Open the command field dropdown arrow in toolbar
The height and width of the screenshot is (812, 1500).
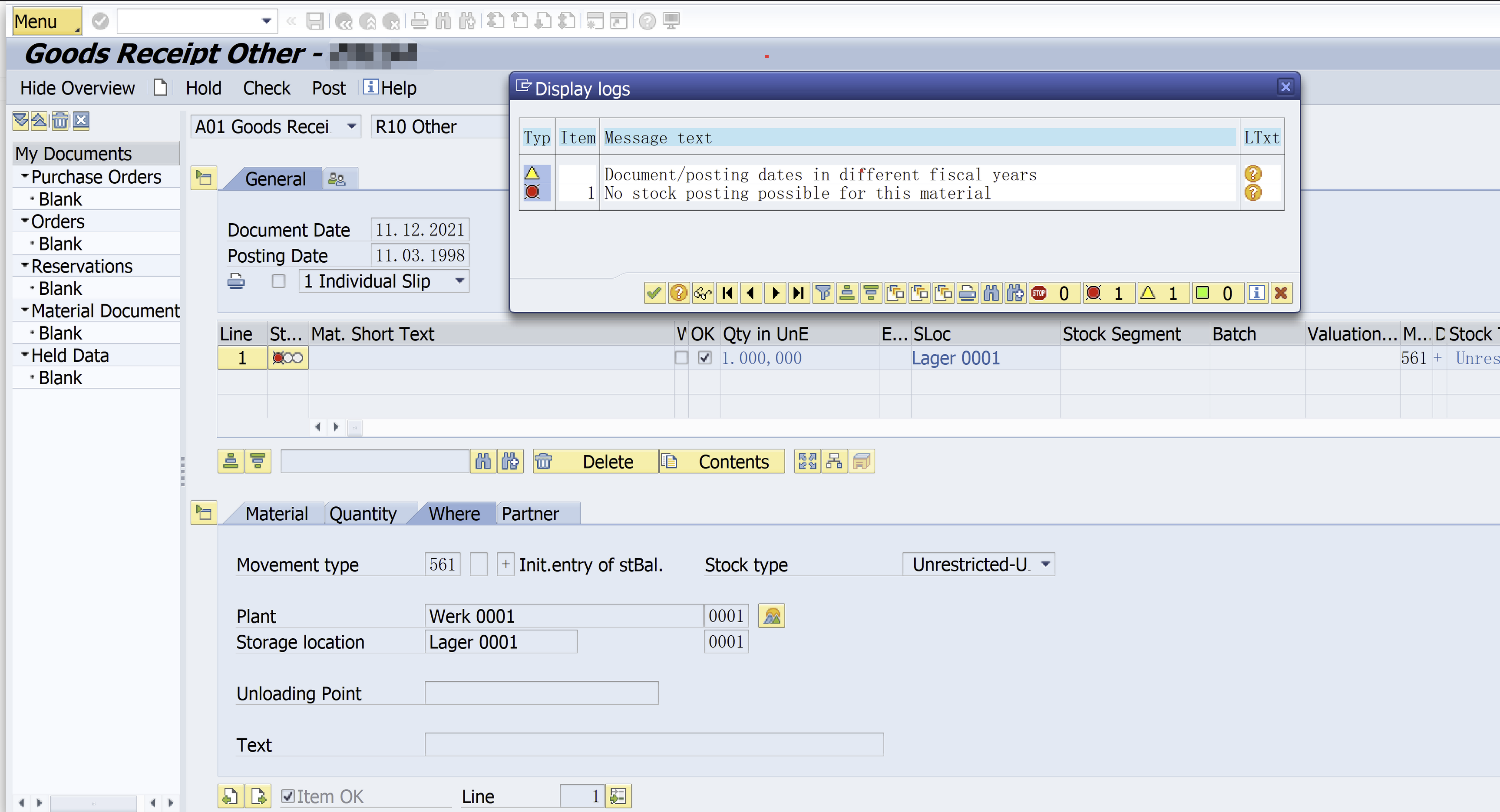pyautogui.click(x=266, y=21)
